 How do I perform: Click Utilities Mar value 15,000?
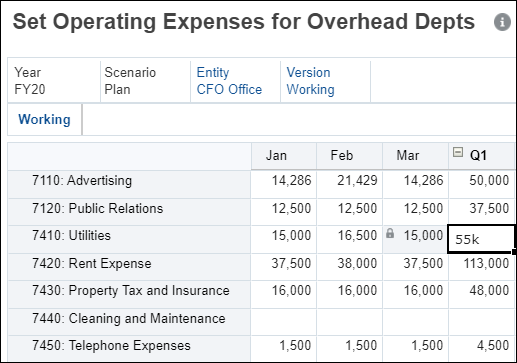pos(423,236)
